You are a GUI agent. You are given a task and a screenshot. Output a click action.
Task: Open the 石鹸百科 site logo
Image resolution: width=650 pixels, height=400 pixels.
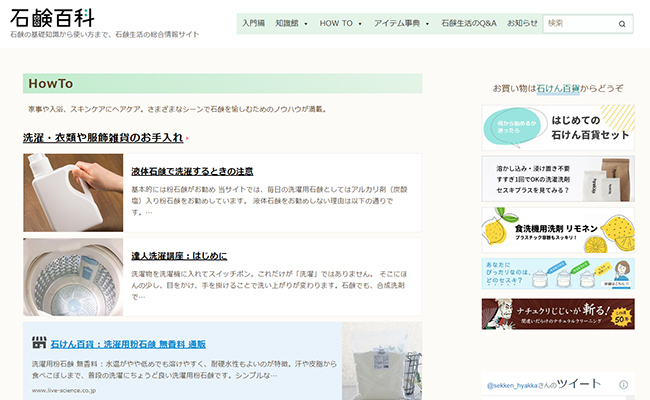tap(53, 17)
